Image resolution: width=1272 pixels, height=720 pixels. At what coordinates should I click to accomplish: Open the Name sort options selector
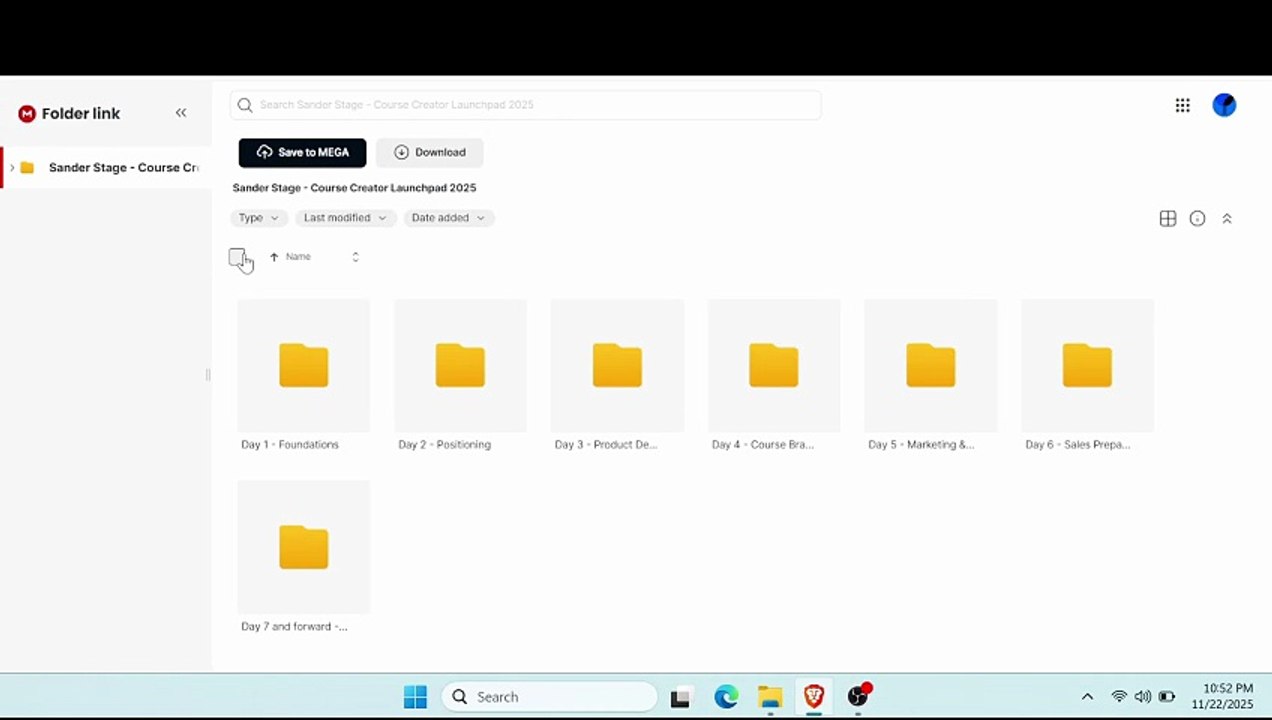click(355, 257)
